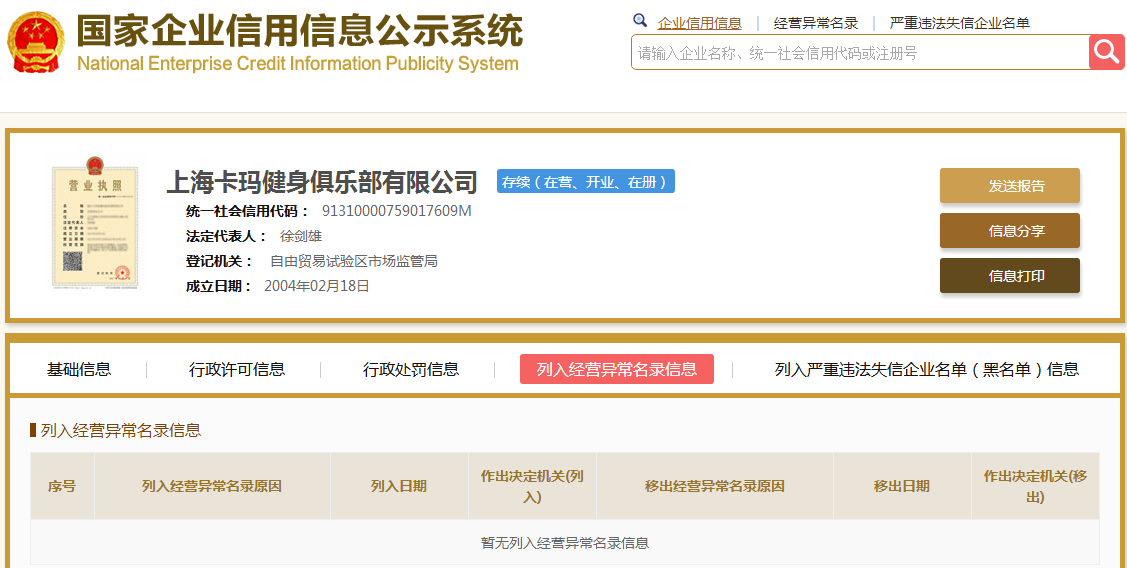Click the 移出日期 column header
Screen dimensions: 1127x568
(x=902, y=486)
